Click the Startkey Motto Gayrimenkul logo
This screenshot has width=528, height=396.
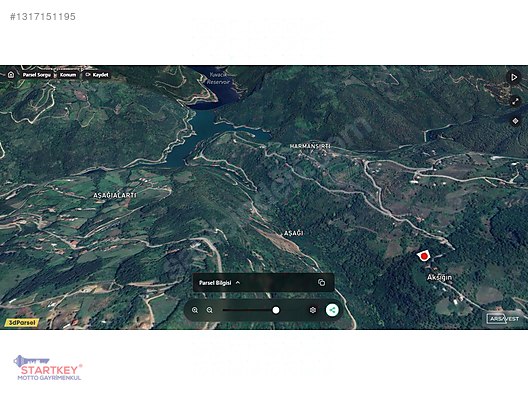click(48, 368)
